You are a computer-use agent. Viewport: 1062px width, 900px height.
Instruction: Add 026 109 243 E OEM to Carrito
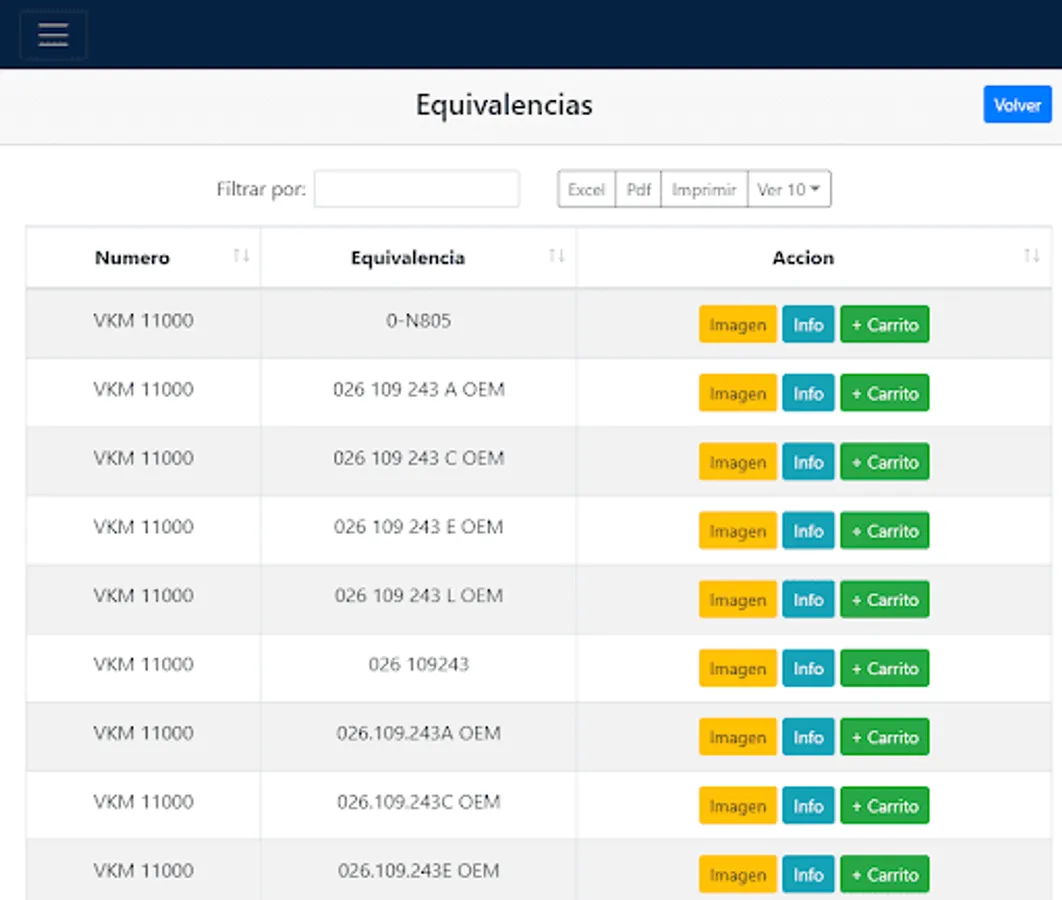885,530
